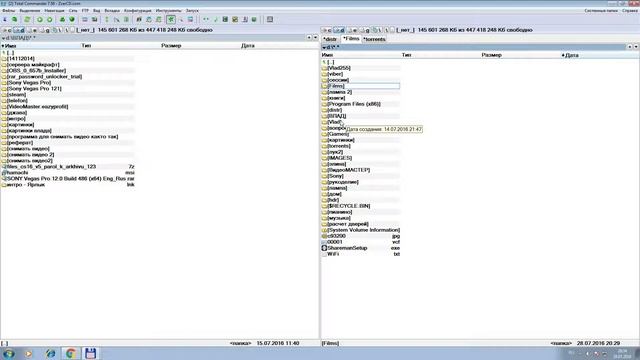This screenshot has height=360, width=640.
Task: Sort right panel by Тип column
Action: 440,55
